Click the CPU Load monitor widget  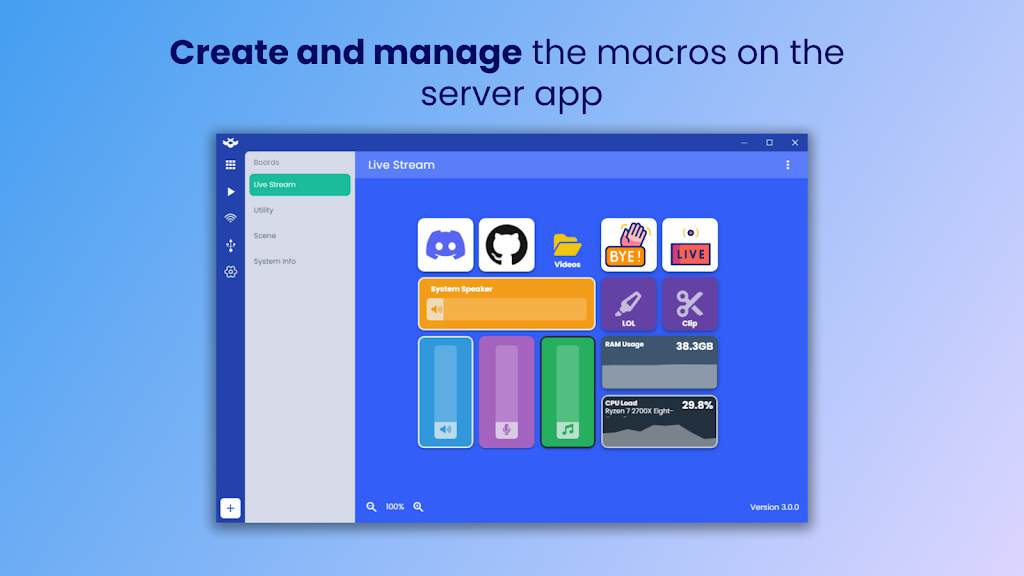(x=659, y=422)
